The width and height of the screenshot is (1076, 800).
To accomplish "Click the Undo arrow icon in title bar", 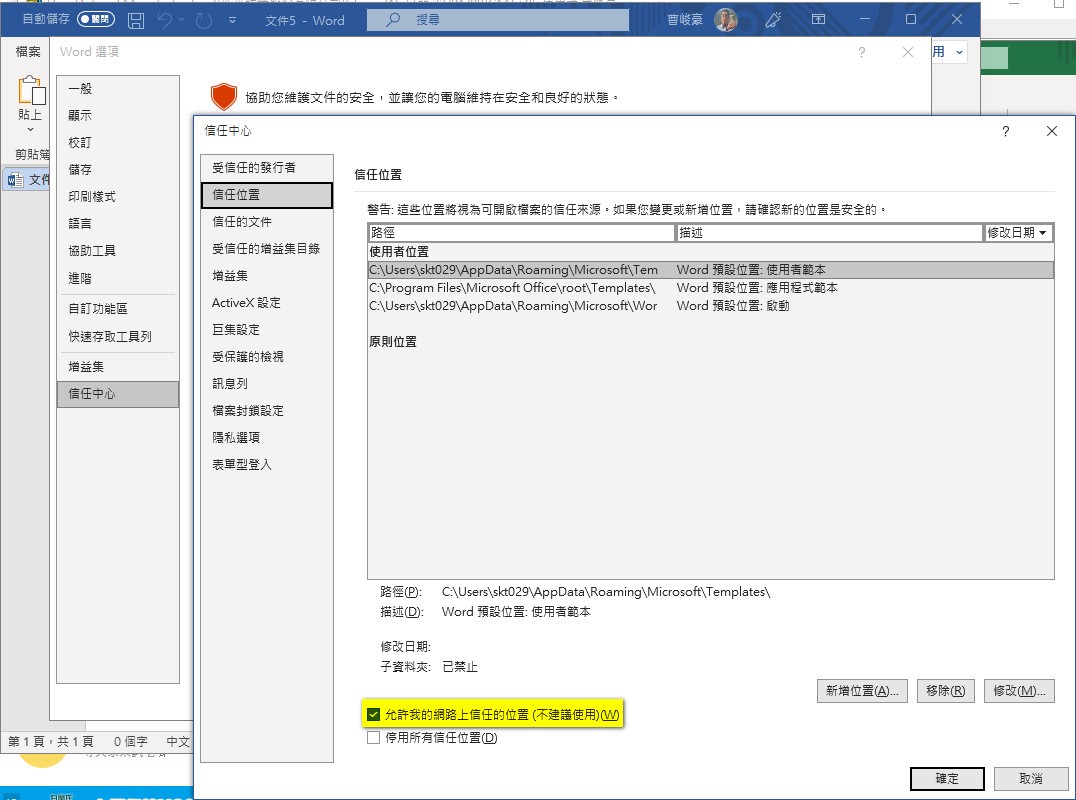I will tap(165, 20).
